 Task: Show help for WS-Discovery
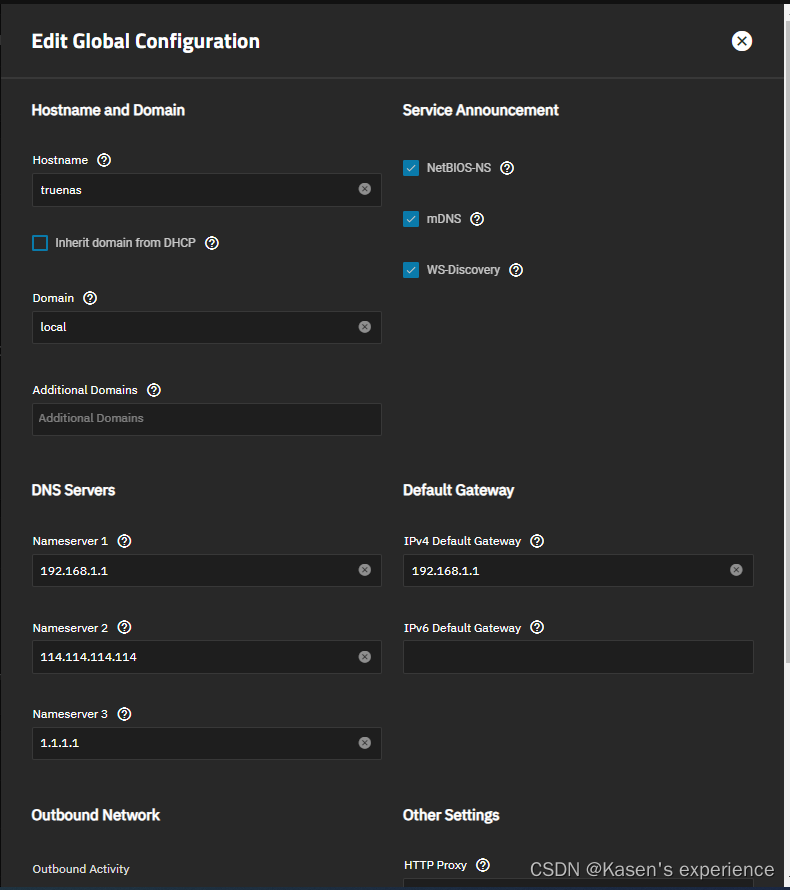(516, 270)
